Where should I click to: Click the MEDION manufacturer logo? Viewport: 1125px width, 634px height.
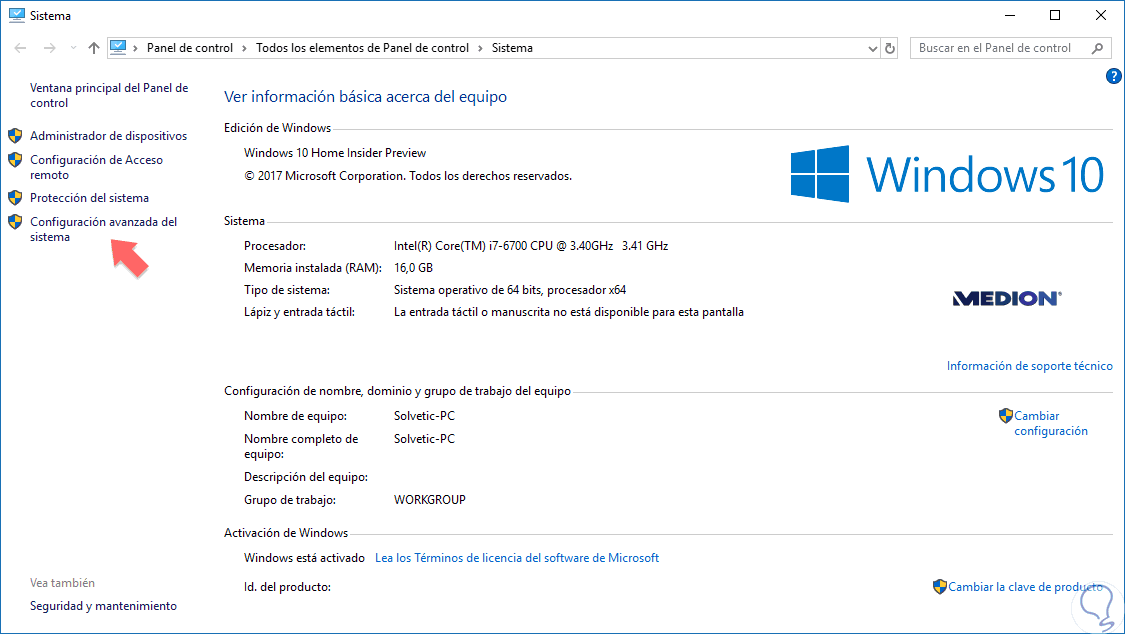tap(1007, 298)
